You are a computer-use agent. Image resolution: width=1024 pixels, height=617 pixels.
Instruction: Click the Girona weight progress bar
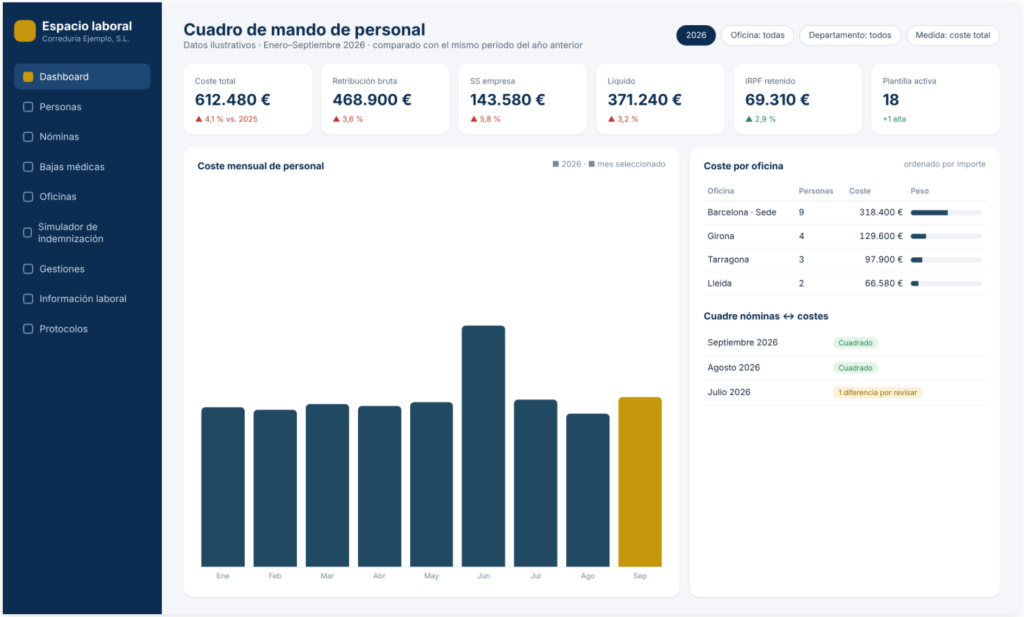[946, 236]
